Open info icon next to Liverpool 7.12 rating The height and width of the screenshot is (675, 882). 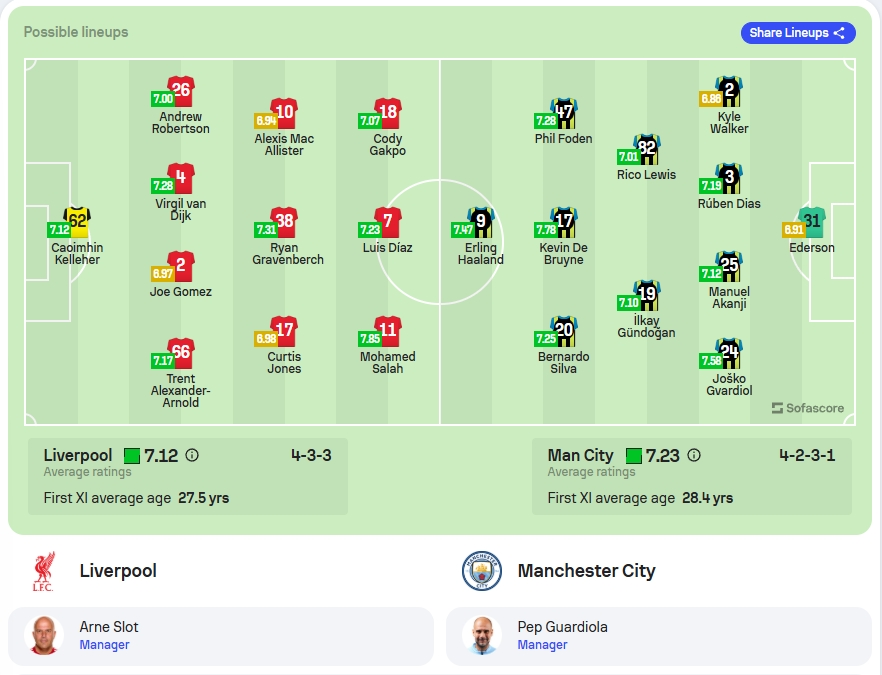coord(192,455)
